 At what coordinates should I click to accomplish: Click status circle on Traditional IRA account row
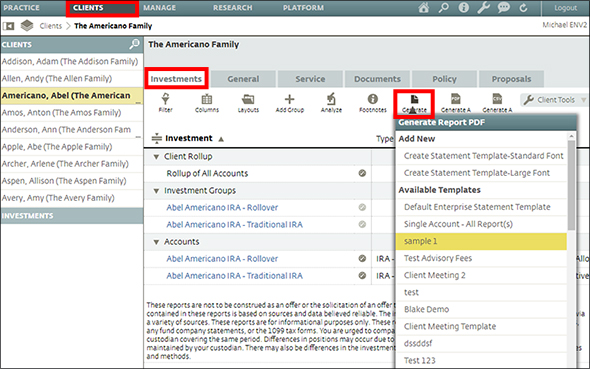pyautogui.click(x=362, y=275)
